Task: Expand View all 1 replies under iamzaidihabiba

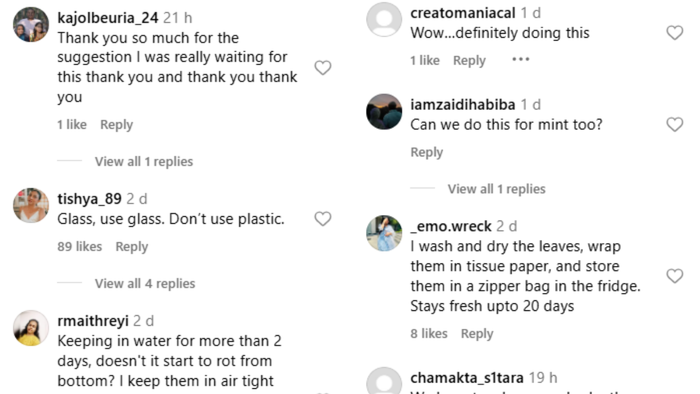Action: pos(496,189)
